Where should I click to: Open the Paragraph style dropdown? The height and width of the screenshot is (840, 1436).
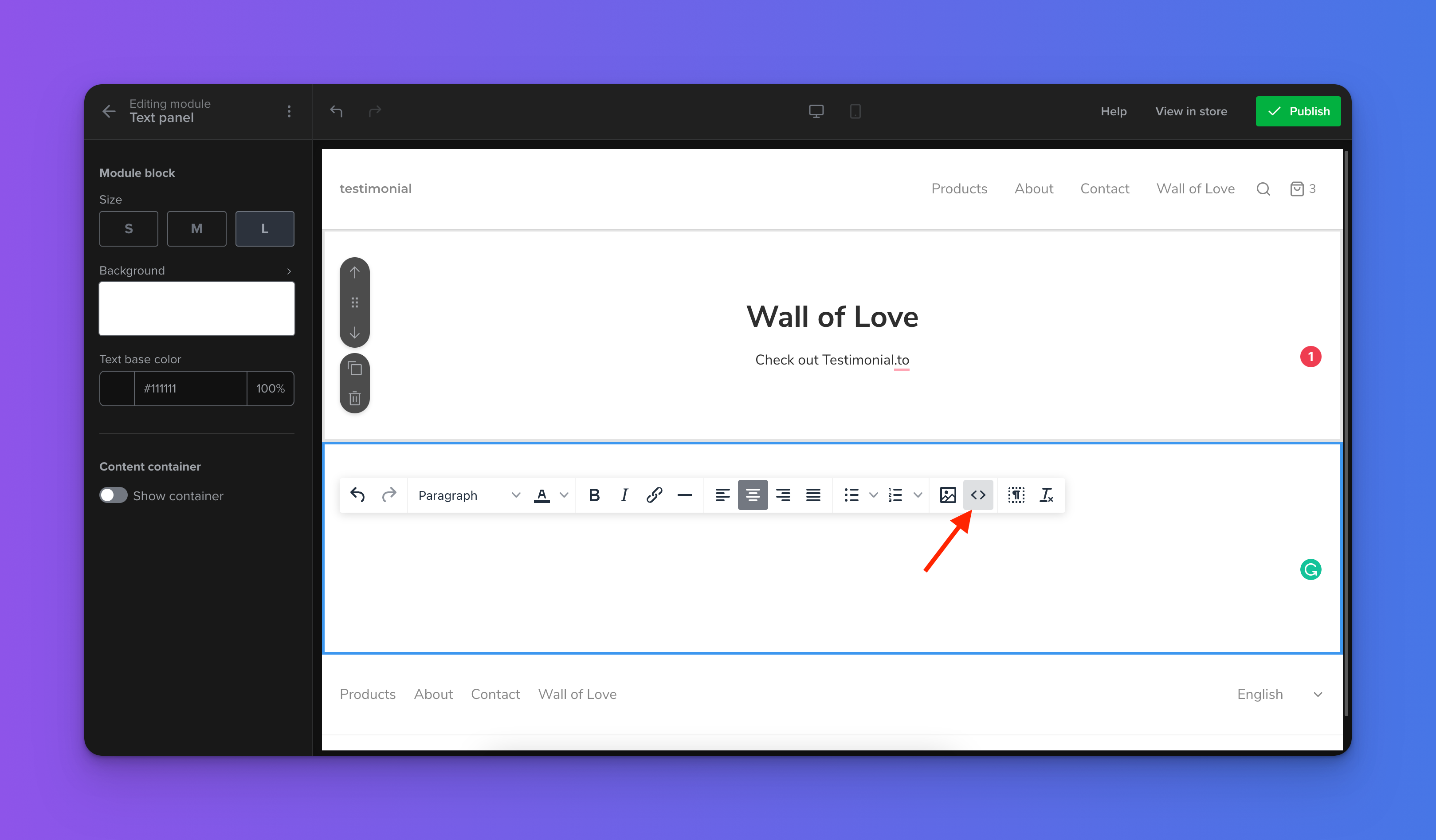(469, 495)
